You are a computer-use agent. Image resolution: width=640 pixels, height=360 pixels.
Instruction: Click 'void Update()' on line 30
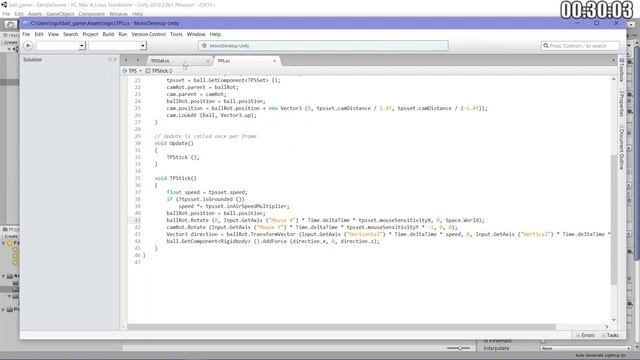point(174,143)
